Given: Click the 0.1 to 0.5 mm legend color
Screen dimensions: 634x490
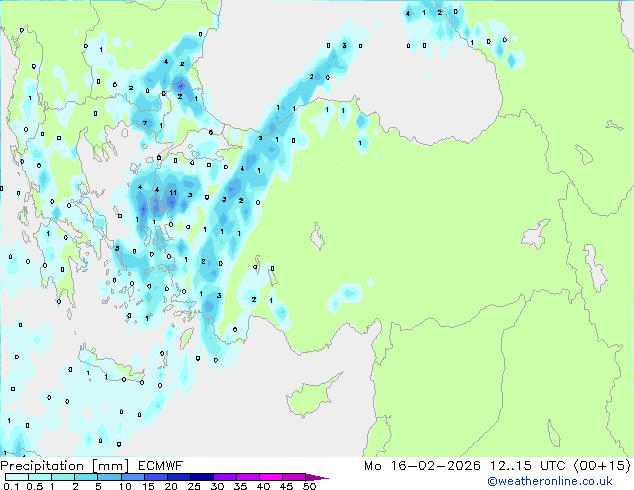Looking at the screenshot, I should tap(17, 477).
